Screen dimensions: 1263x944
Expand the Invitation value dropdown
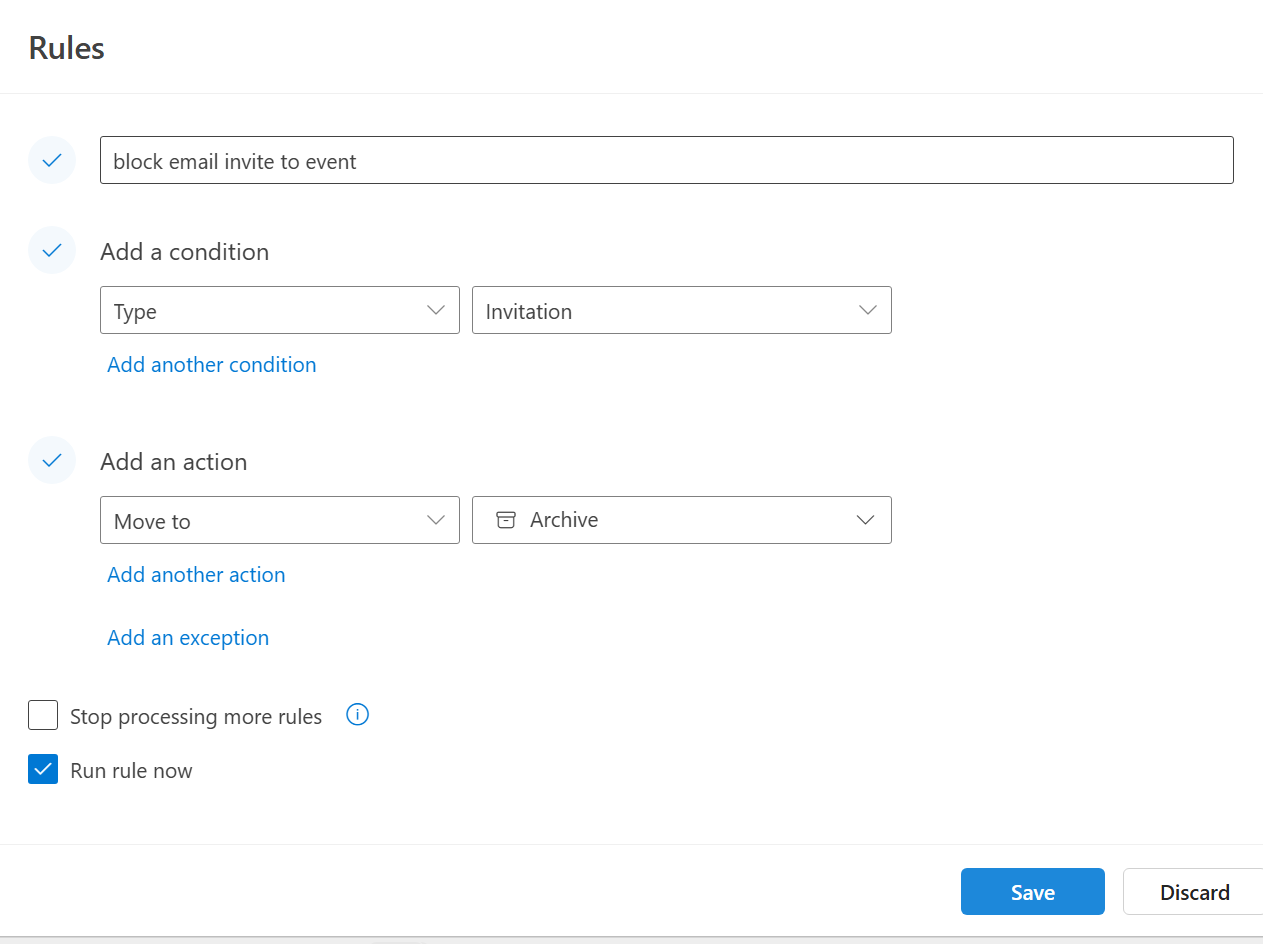coord(682,310)
